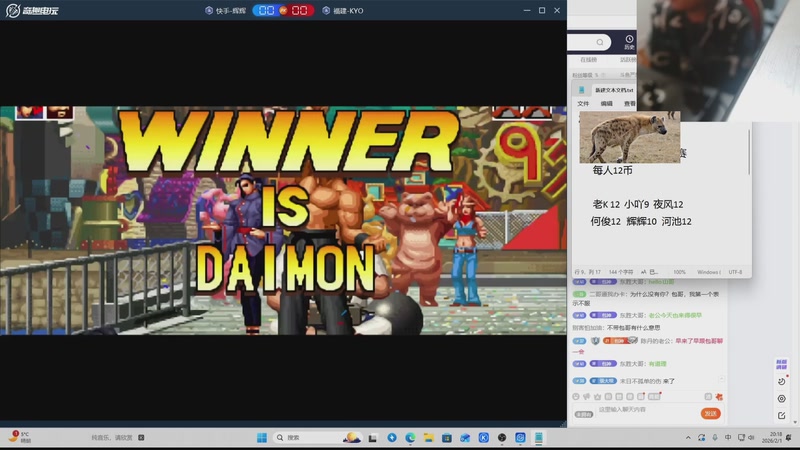
Task: Open Microsoft Store from taskbar
Action: 447,438
